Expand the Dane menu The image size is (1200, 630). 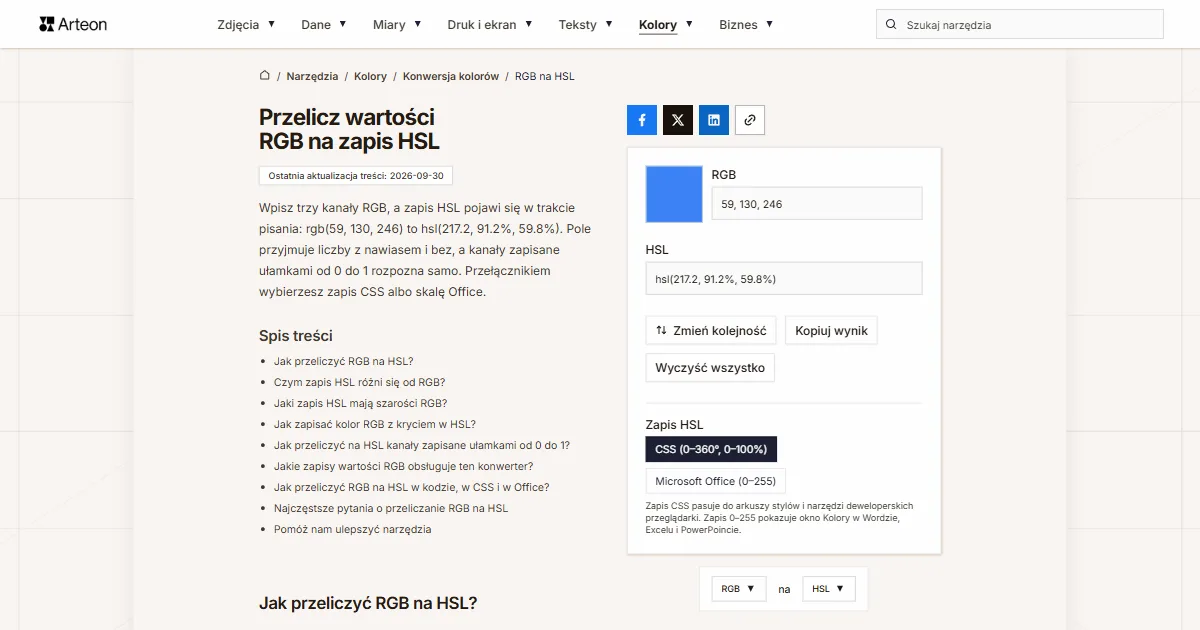tap(324, 24)
